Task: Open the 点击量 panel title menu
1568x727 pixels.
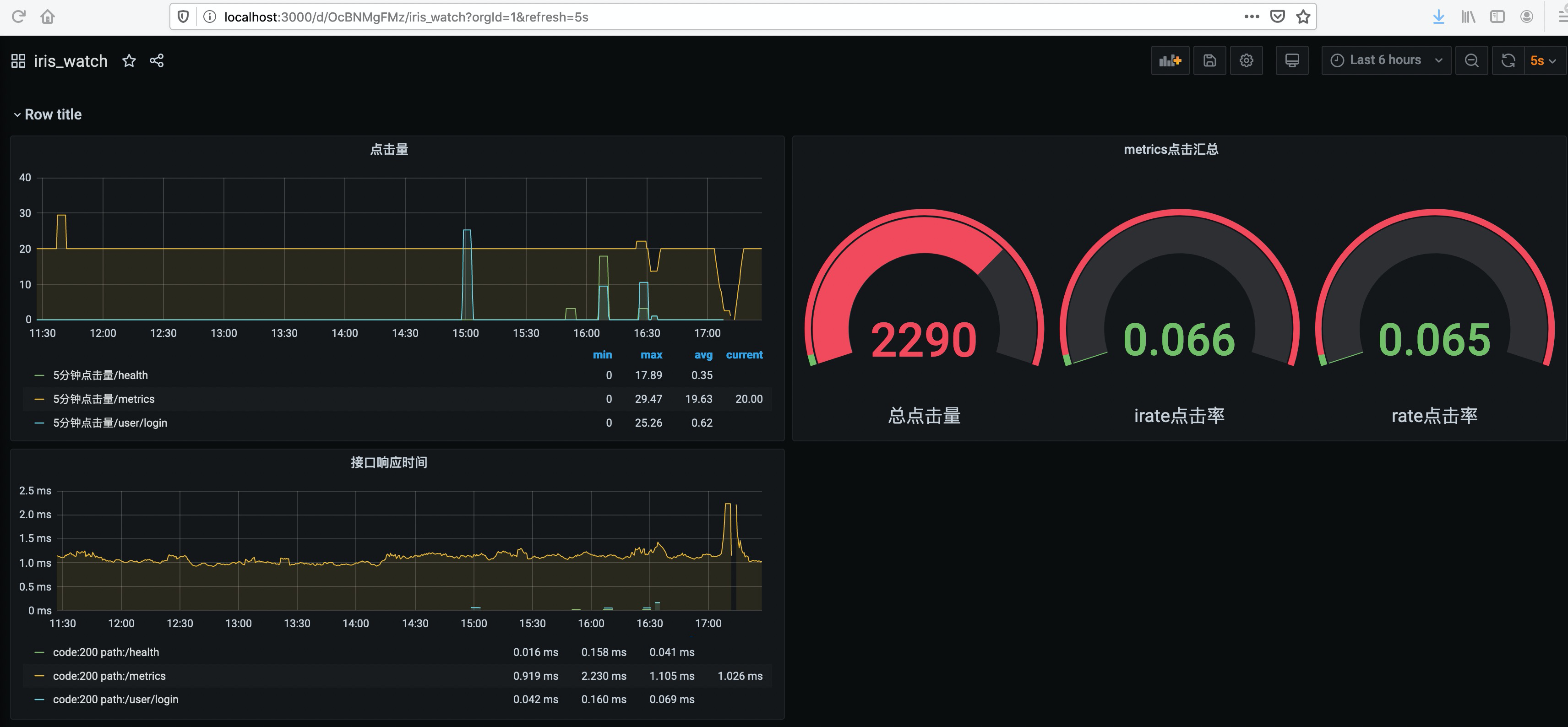Action: point(390,149)
